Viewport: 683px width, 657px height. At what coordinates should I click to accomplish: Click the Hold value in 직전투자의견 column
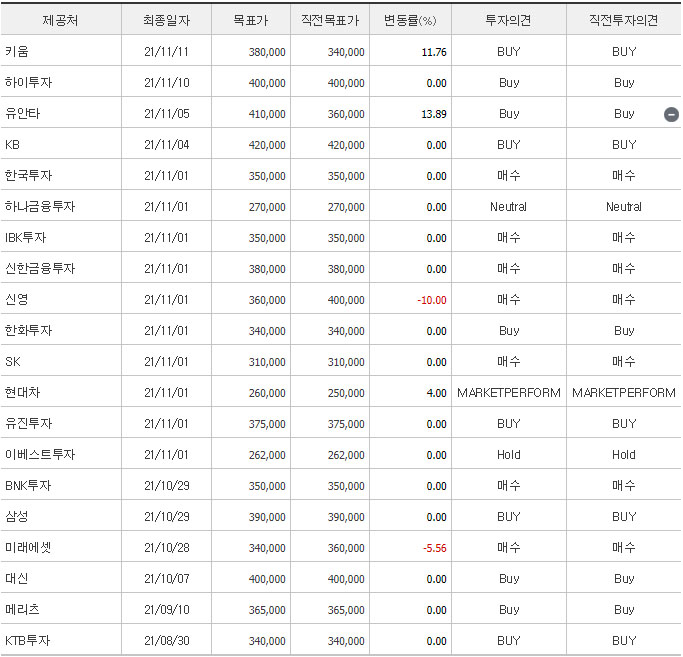tap(624, 454)
